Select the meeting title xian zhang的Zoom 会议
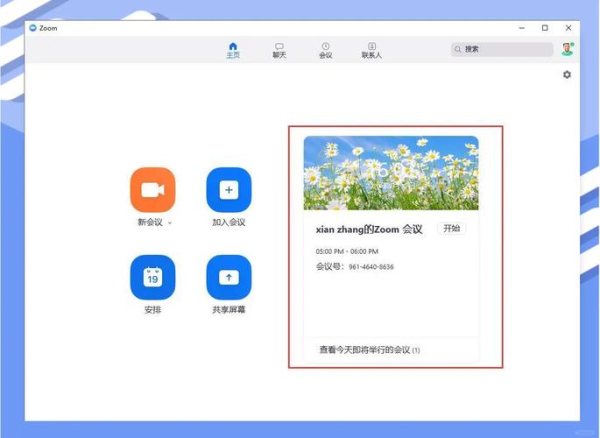 coord(369,230)
